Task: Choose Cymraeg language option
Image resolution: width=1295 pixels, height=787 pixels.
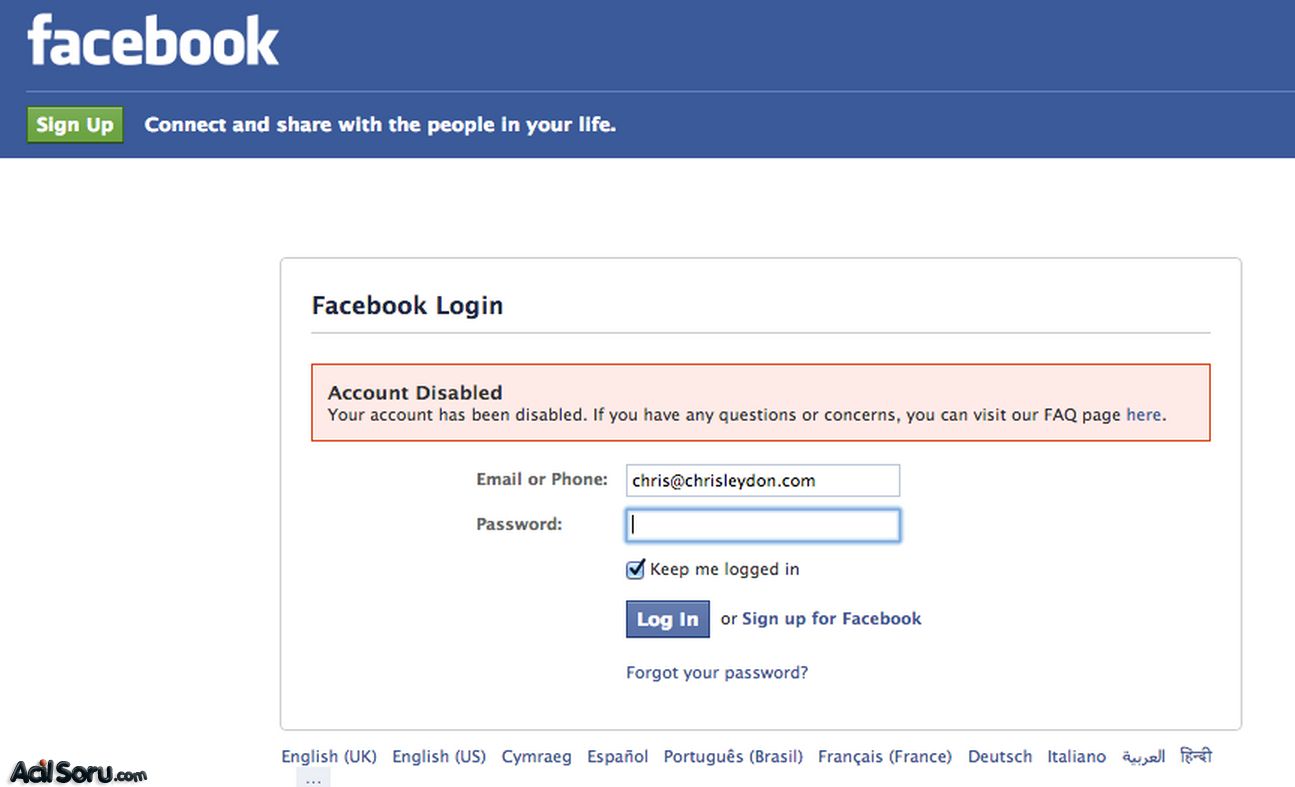Action: point(537,757)
